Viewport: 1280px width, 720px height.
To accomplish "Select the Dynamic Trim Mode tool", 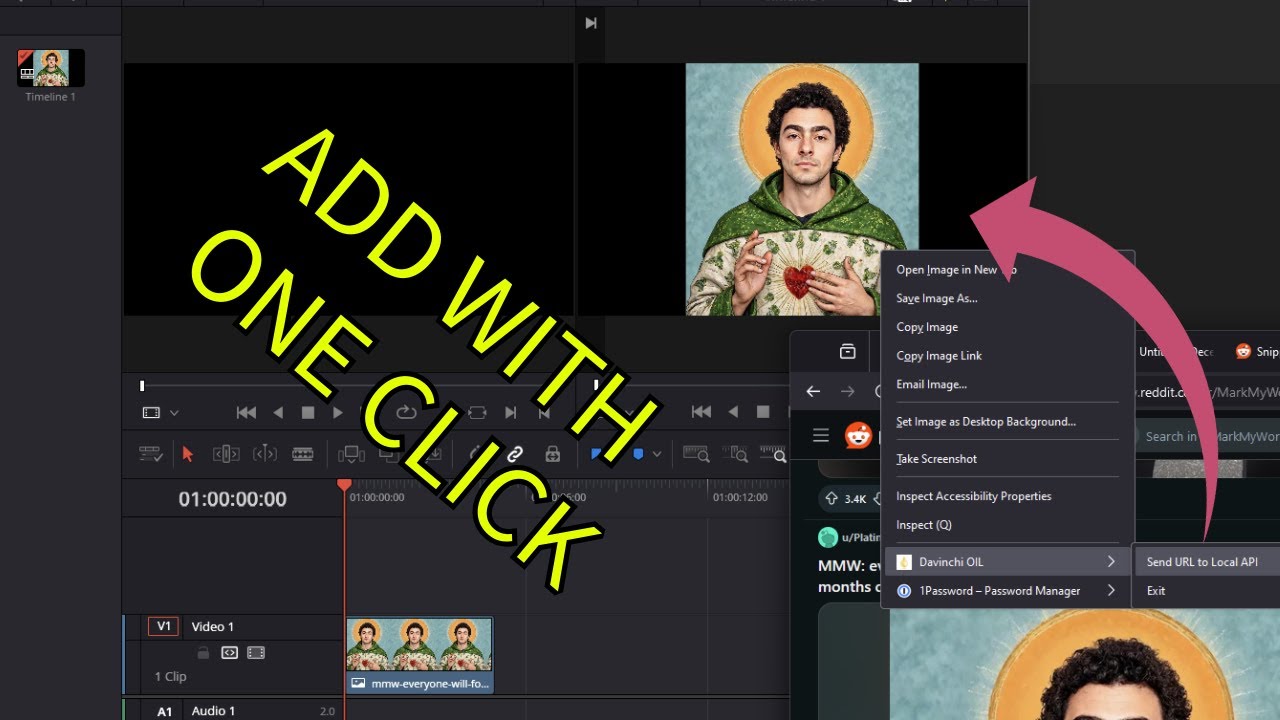I will coord(265,454).
